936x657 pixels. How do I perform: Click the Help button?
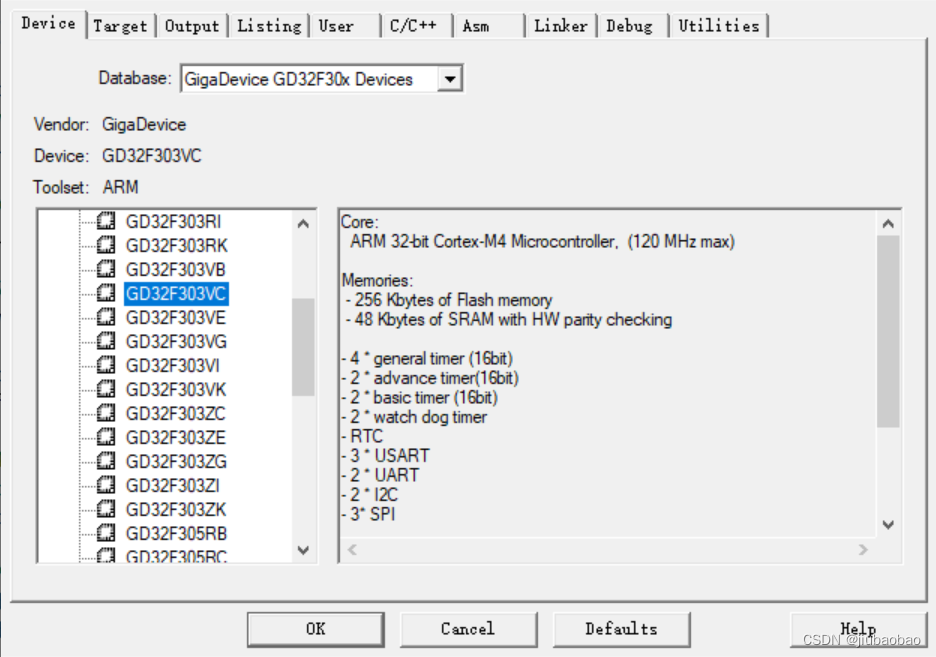tap(857, 629)
